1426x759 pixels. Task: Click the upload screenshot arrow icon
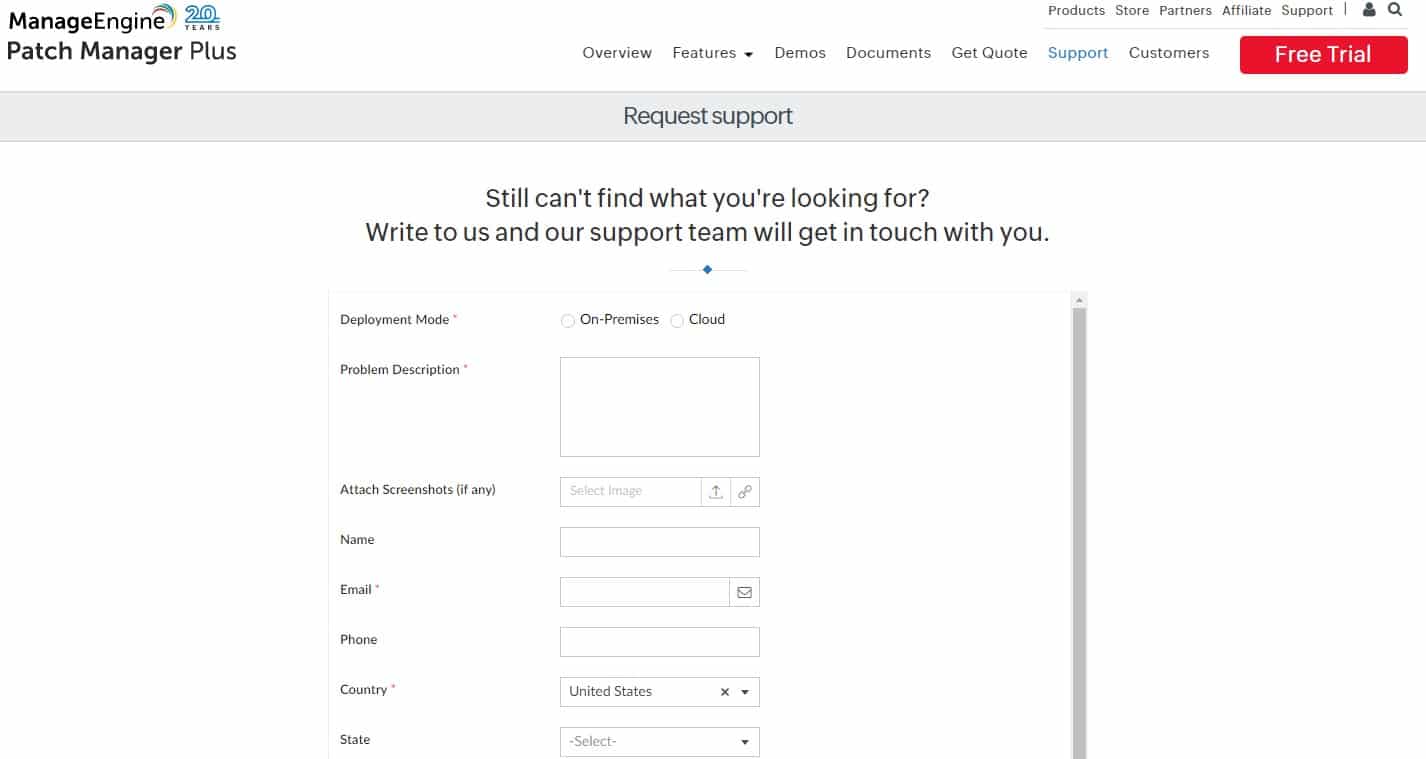[x=716, y=492]
